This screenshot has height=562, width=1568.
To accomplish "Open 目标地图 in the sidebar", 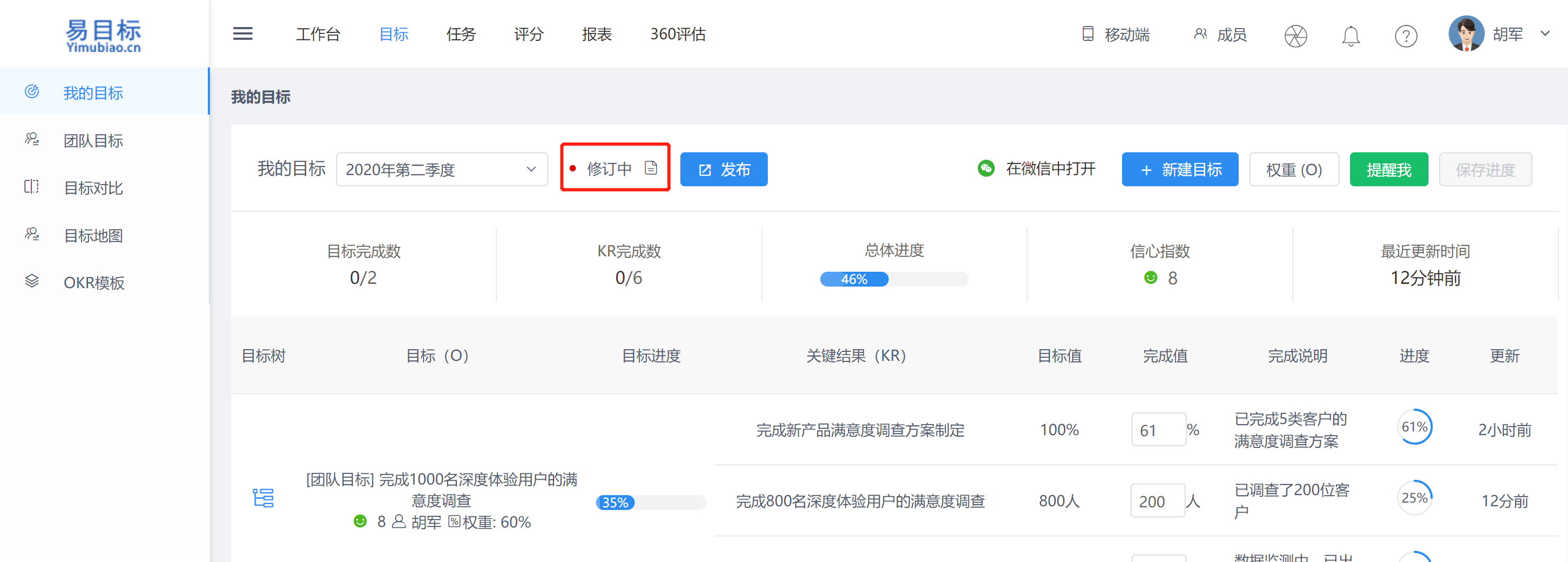I will [x=104, y=235].
